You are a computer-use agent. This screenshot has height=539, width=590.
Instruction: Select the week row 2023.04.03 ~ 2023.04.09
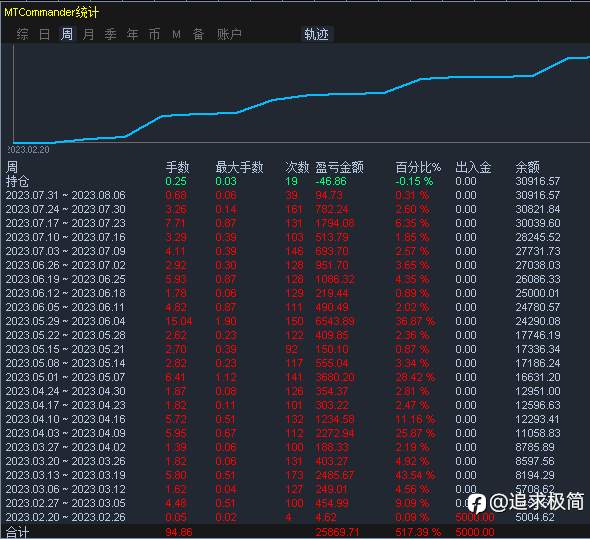point(283,433)
